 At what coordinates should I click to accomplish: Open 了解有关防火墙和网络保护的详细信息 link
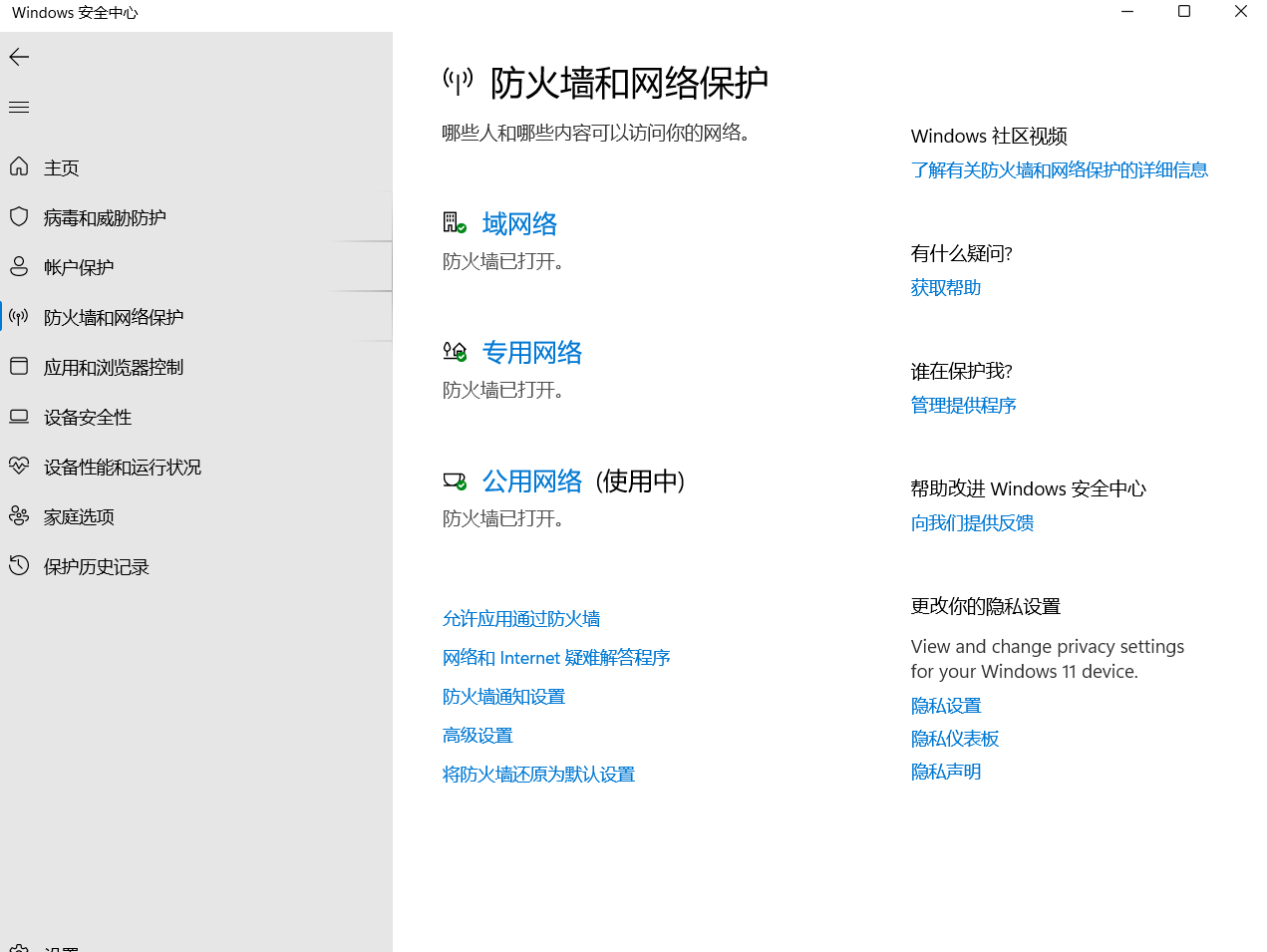[x=1060, y=170]
